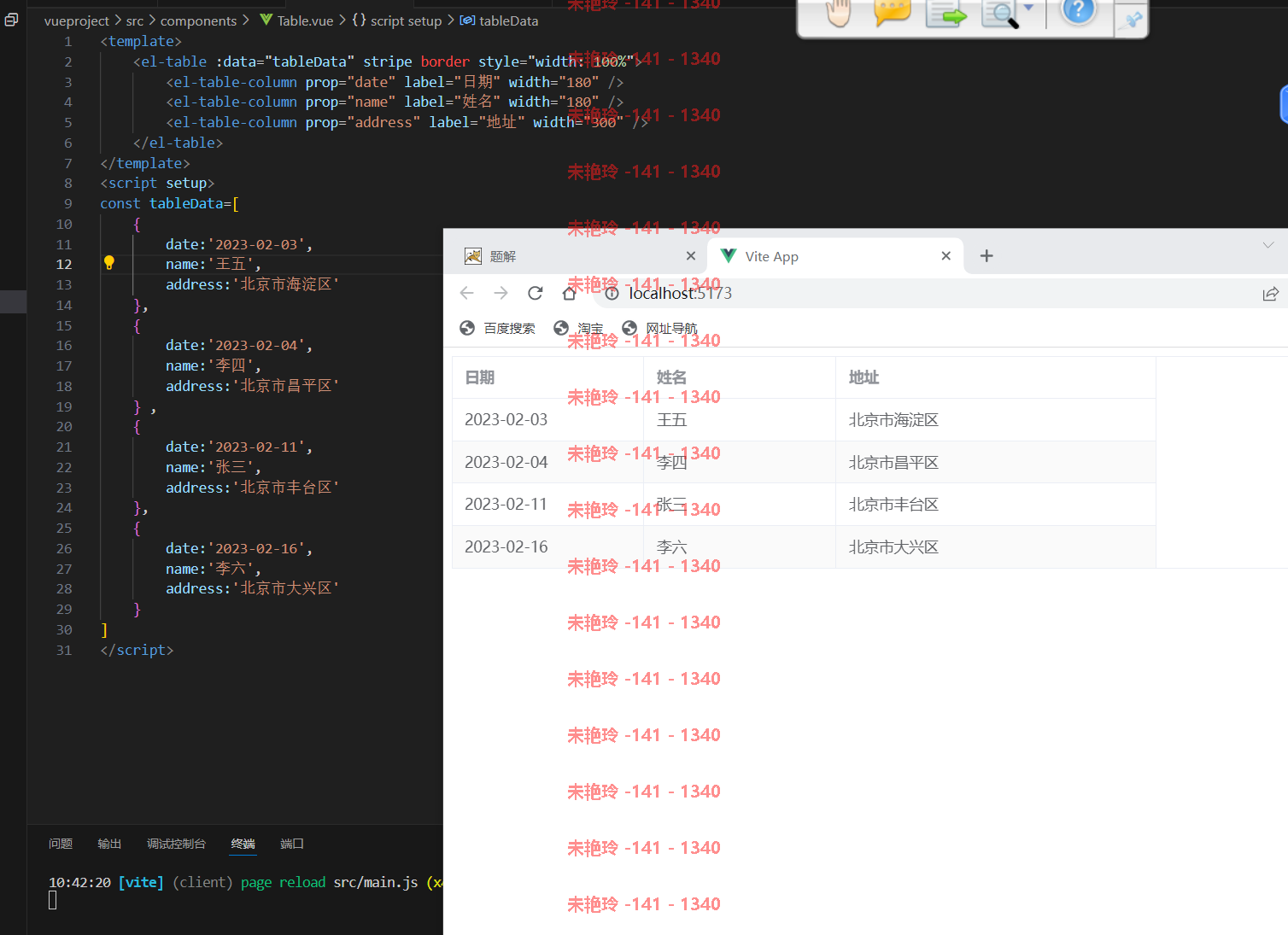Open the 问题 panel tab
The width and height of the screenshot is (1288, 935).
61,844
